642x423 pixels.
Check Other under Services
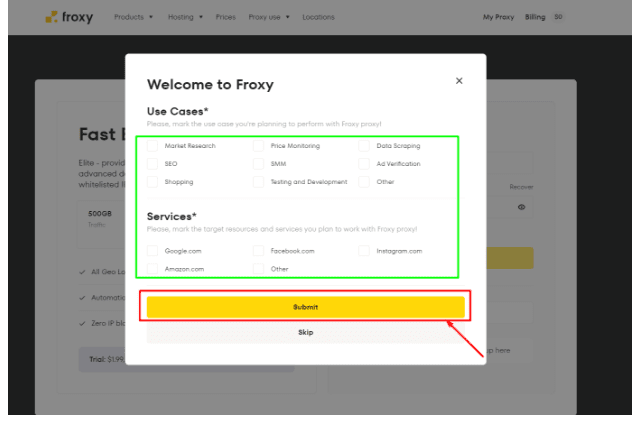tap(258, 269)
